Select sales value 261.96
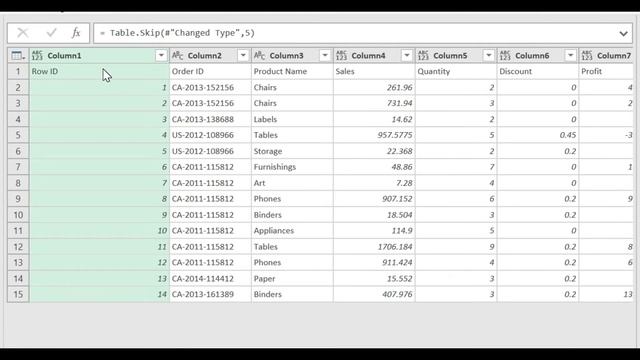 click(x=374, y=87)
